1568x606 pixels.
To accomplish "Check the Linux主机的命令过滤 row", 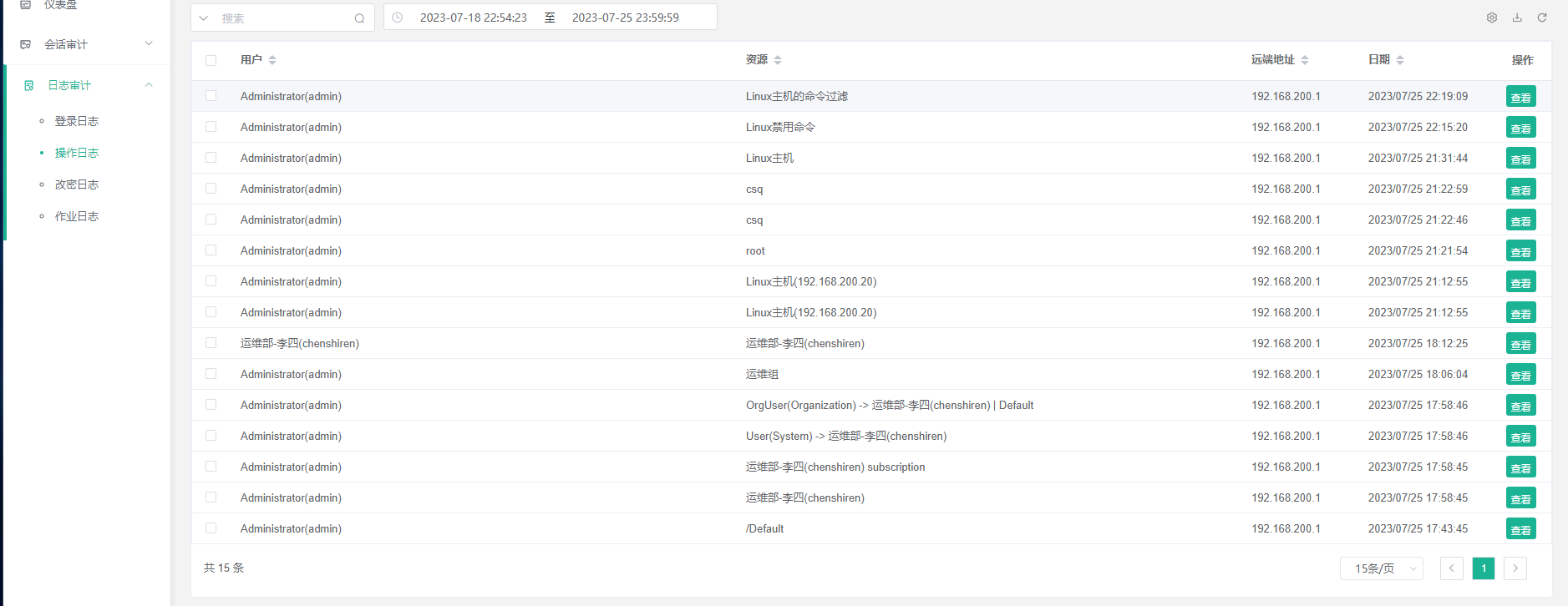I will 211,96.
